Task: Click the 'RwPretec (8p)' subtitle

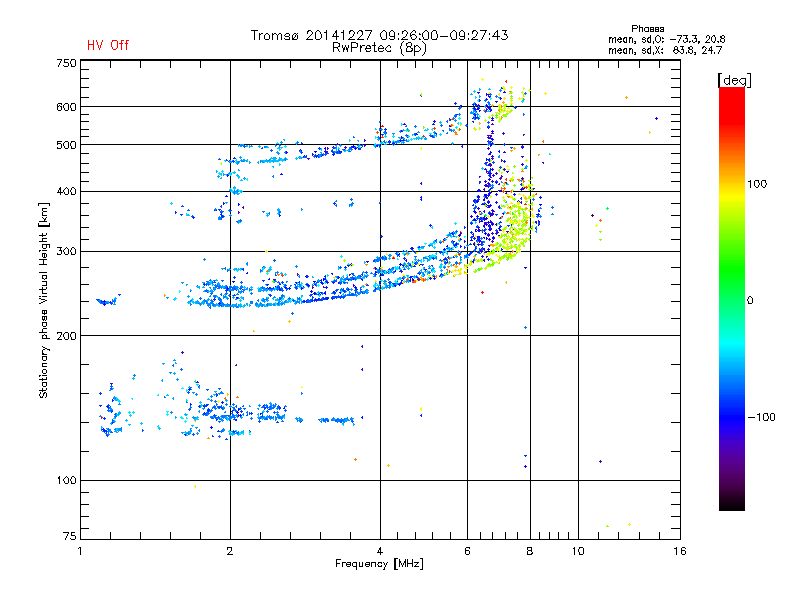Action: click(x=379, y=48)
